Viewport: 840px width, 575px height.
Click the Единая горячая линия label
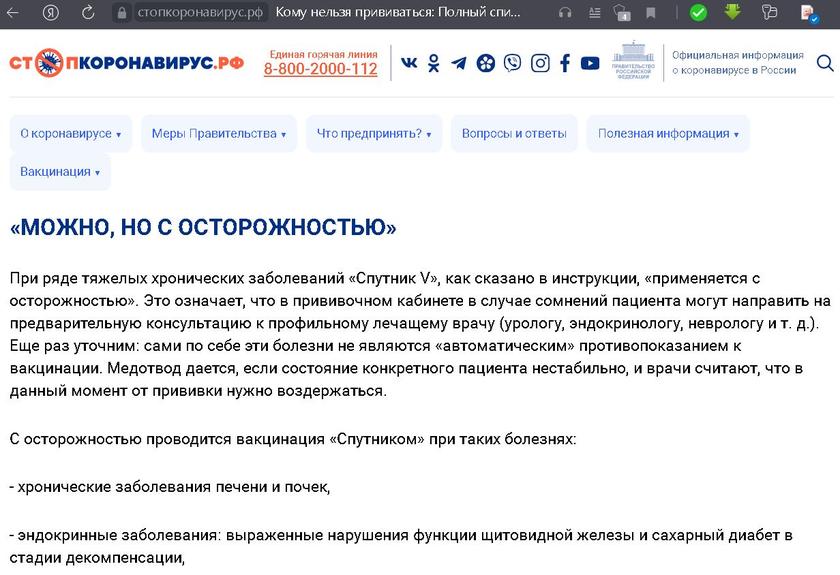[324, 54]
